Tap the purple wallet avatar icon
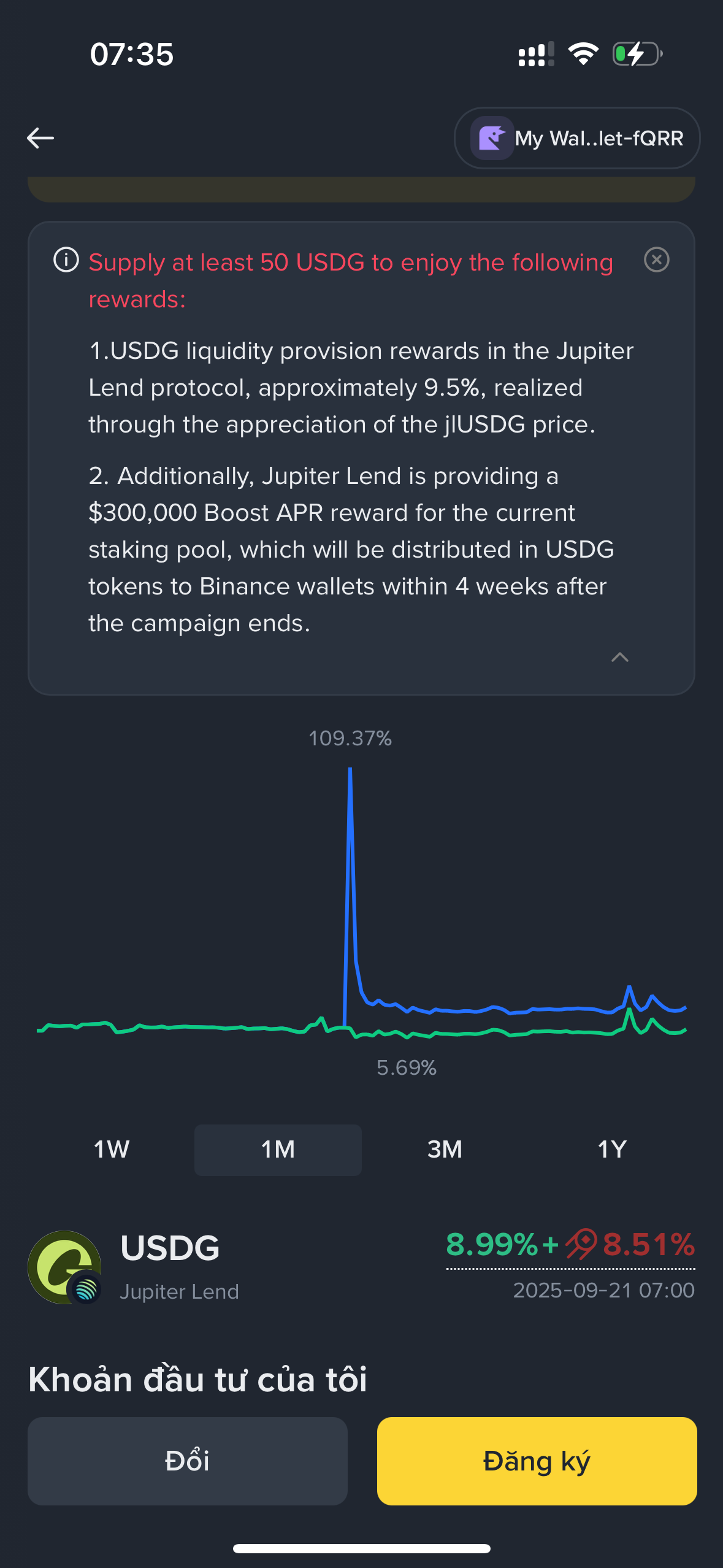 492,138
